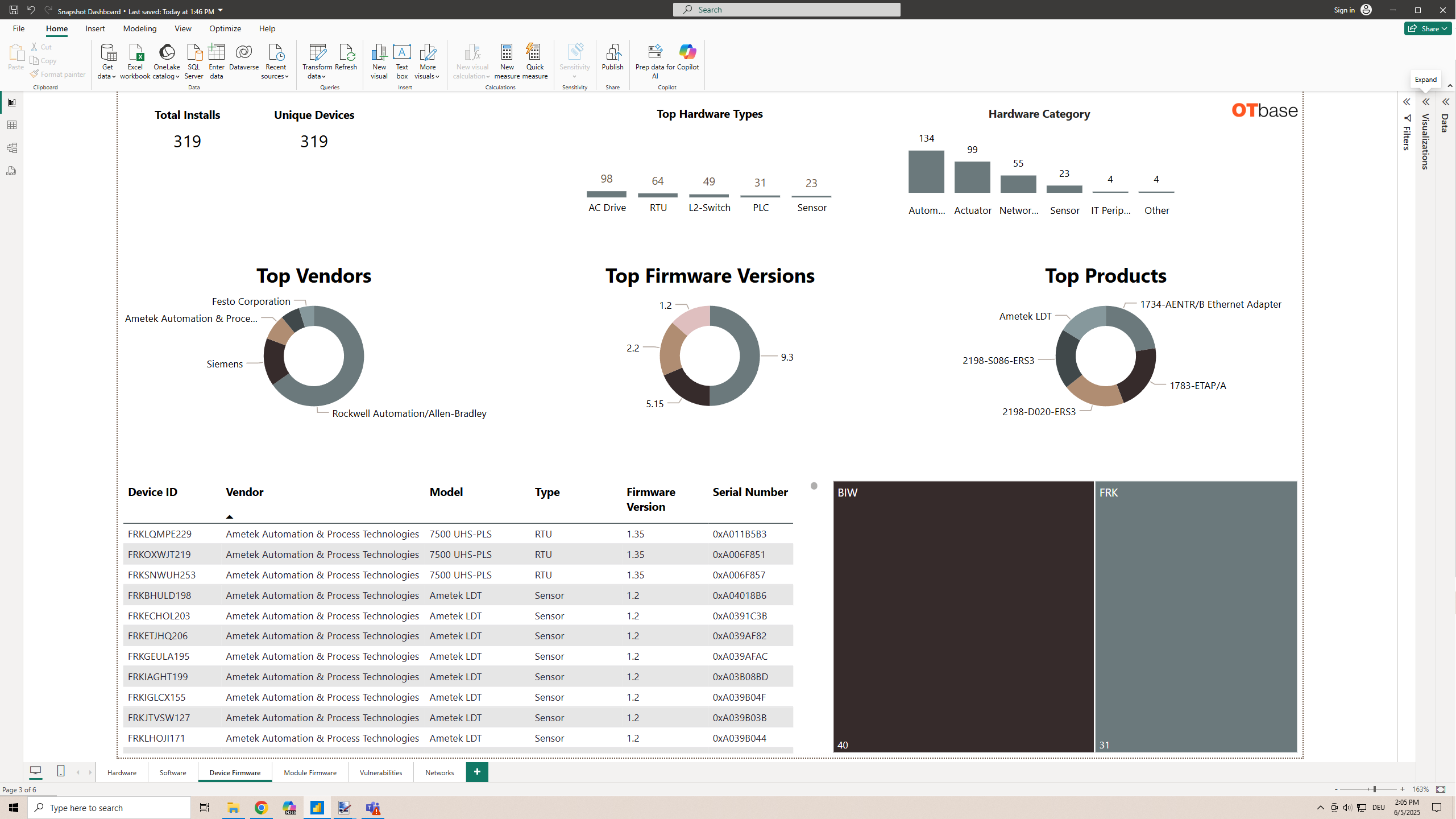Open the File menu
This screenshot has width=1456, height=819.
coord(19,28)
